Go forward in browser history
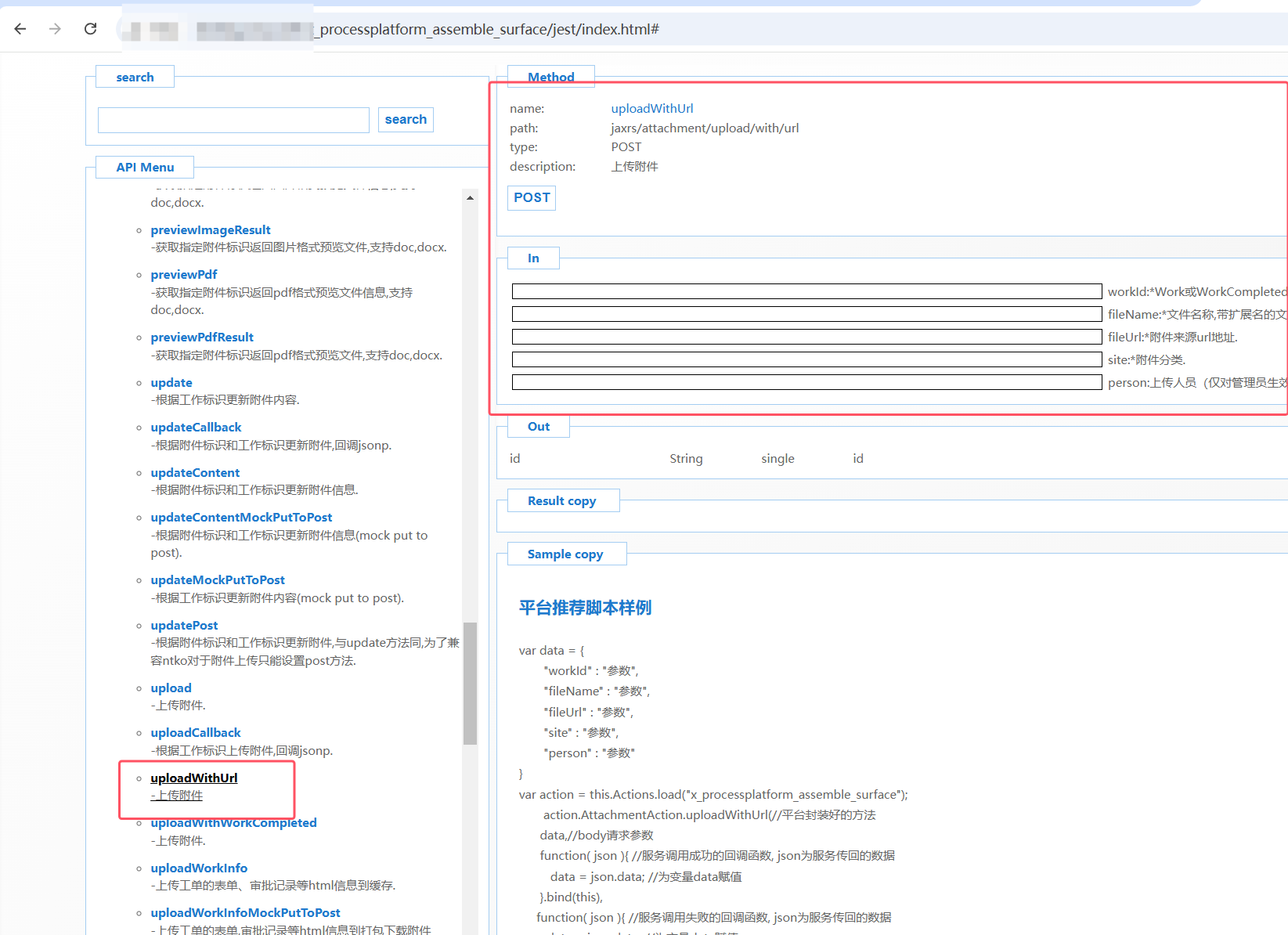This screenshot has height=935, width=1288. (55, 29)
